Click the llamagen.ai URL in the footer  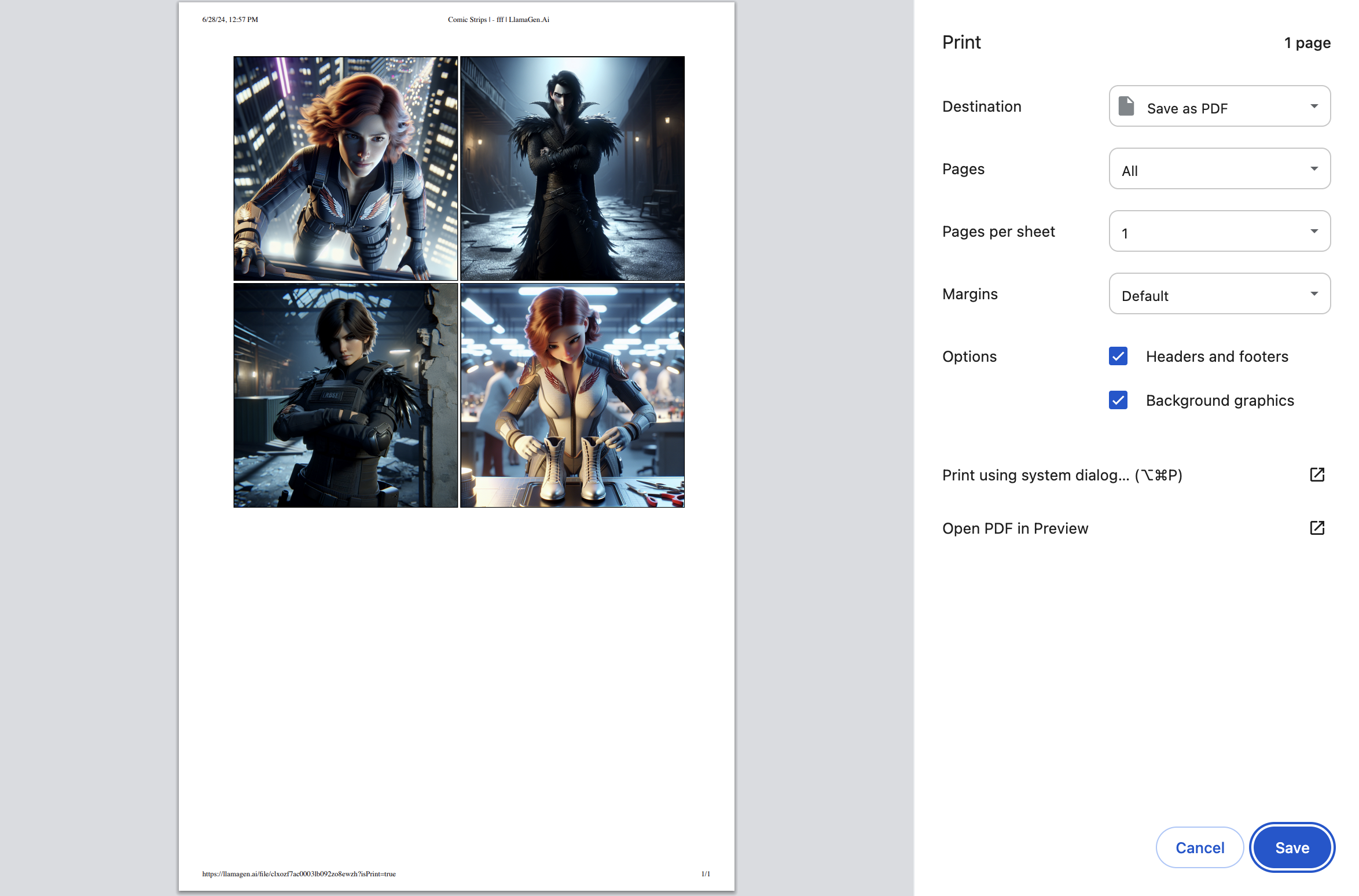click(x=299, y=874)
